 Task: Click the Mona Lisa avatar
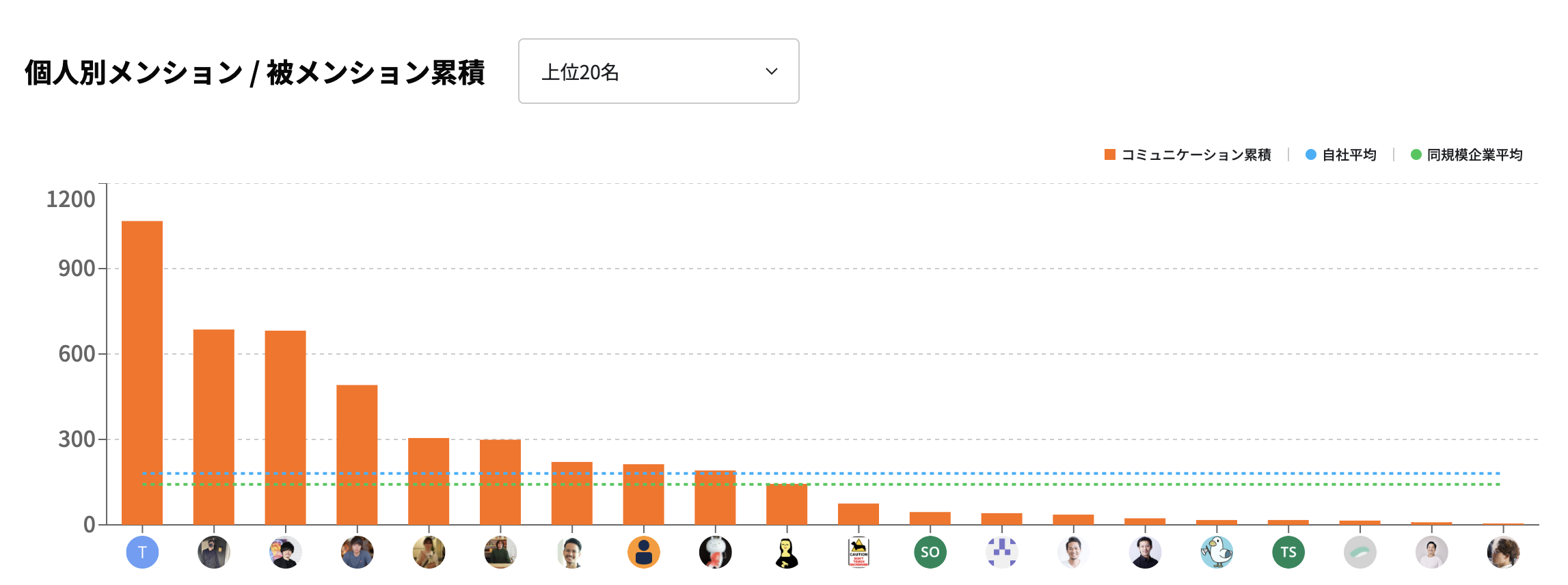coord(787,552)
